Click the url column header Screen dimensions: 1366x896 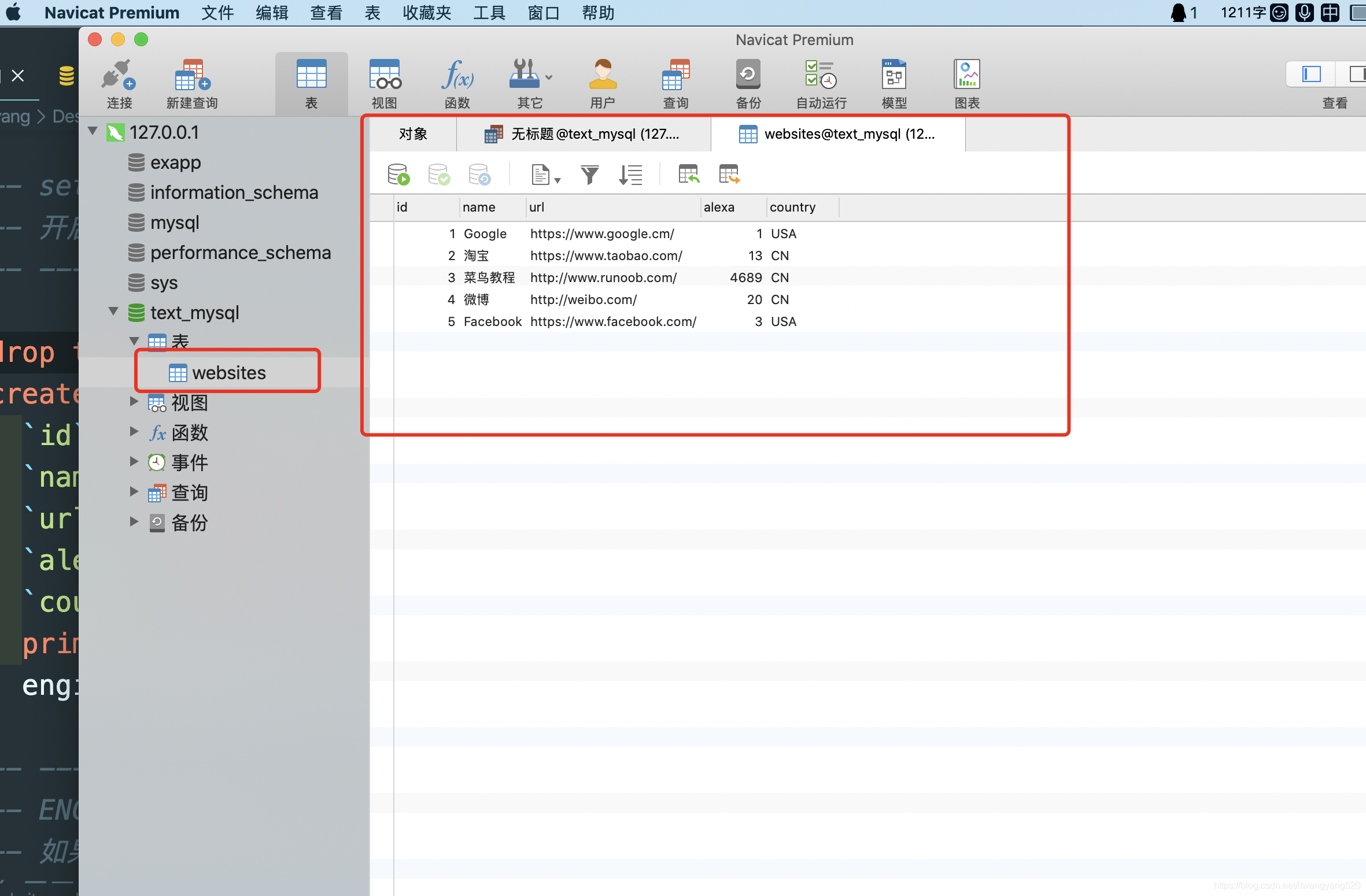[613, 208]
